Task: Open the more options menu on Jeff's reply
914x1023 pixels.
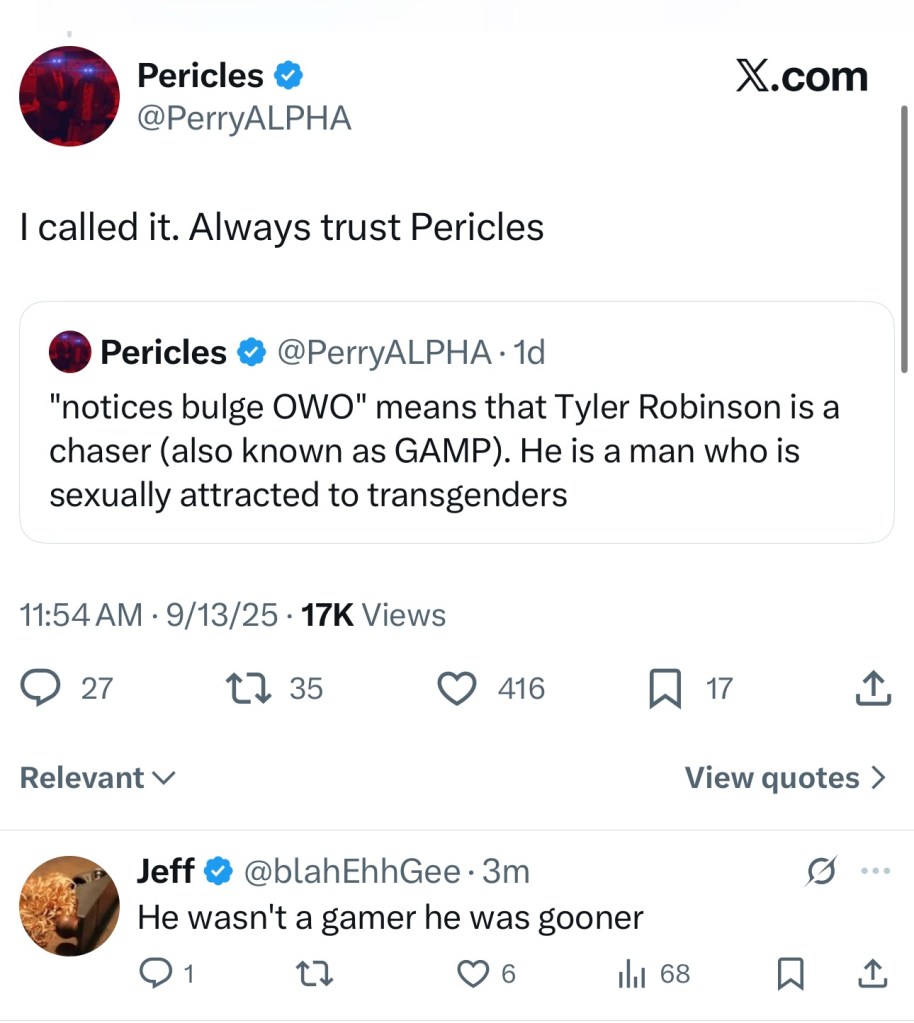Action: tap(875, 871)
